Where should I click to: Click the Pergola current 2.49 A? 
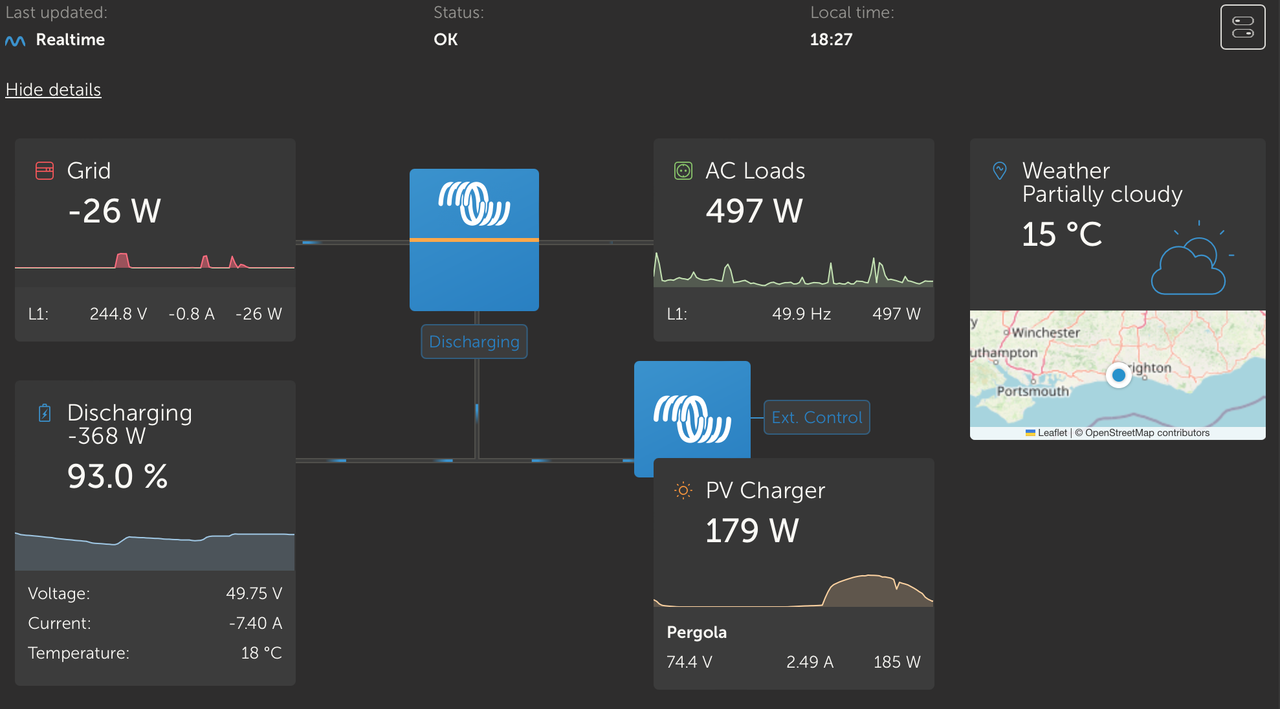tap(810, 662)
